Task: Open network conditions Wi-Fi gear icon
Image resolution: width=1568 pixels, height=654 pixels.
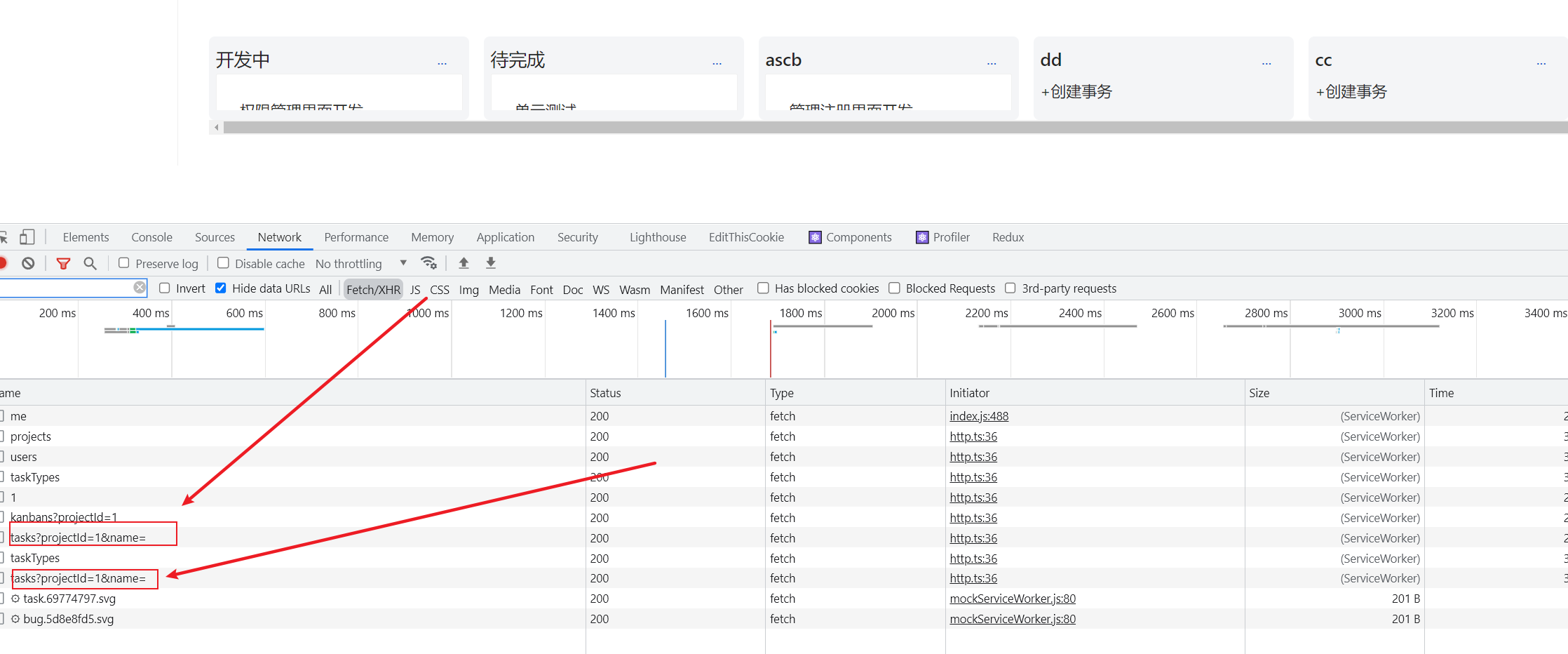Action: (428, 263)
